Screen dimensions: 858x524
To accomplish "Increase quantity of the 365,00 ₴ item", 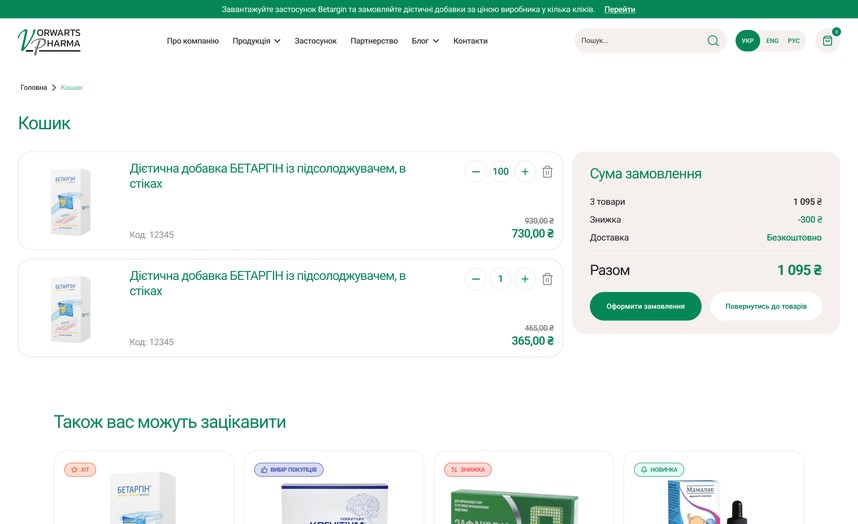I will (x=525, y=279).
